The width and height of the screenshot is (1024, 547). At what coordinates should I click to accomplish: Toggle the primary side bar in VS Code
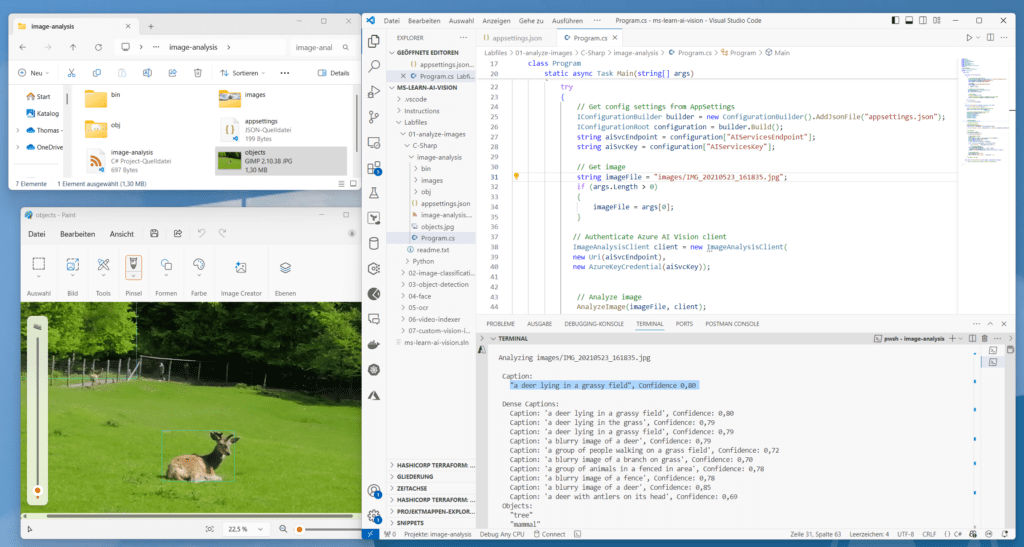tap(895, 21)
